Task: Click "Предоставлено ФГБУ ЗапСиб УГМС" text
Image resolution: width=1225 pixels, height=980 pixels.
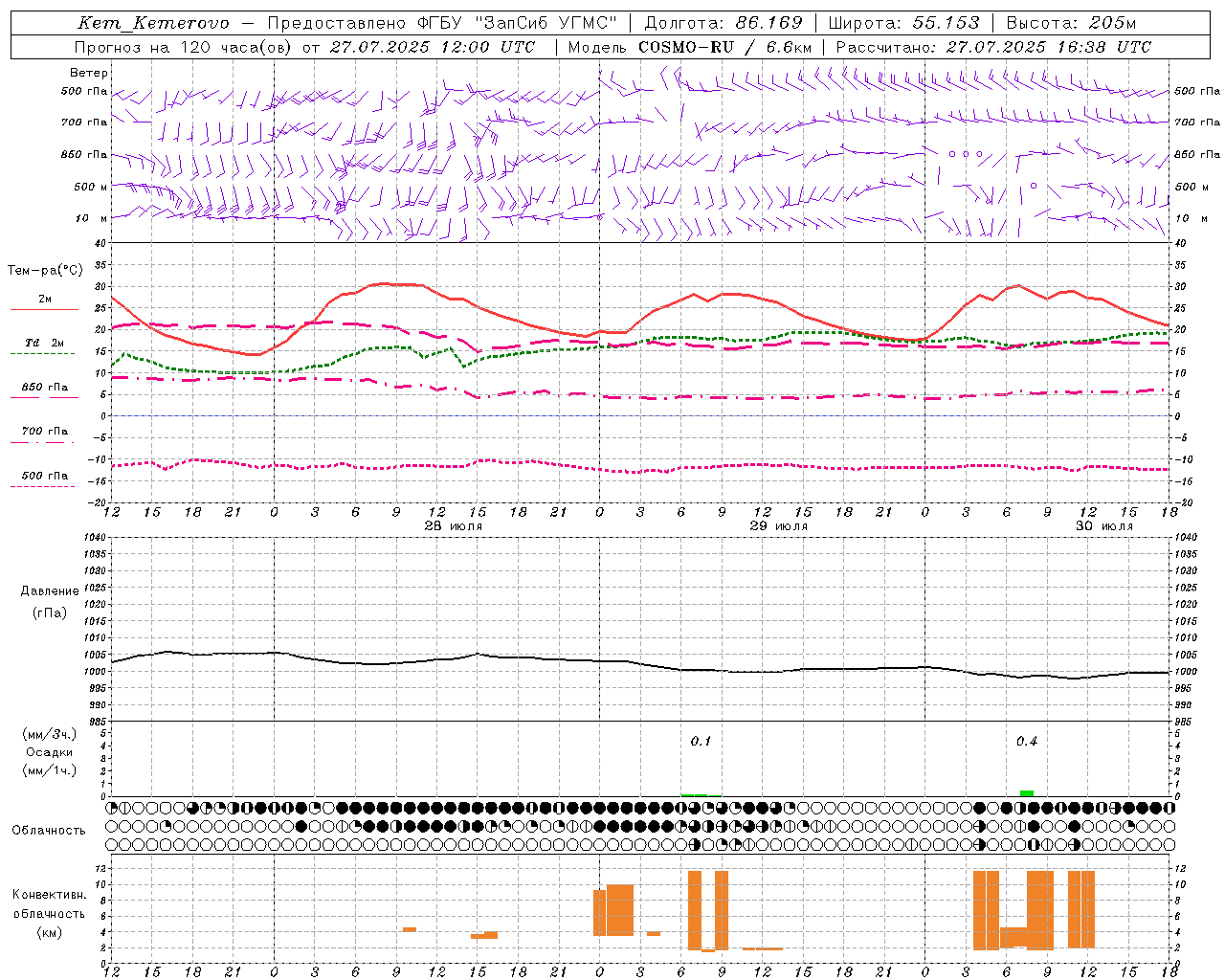Action: [442, 23]
